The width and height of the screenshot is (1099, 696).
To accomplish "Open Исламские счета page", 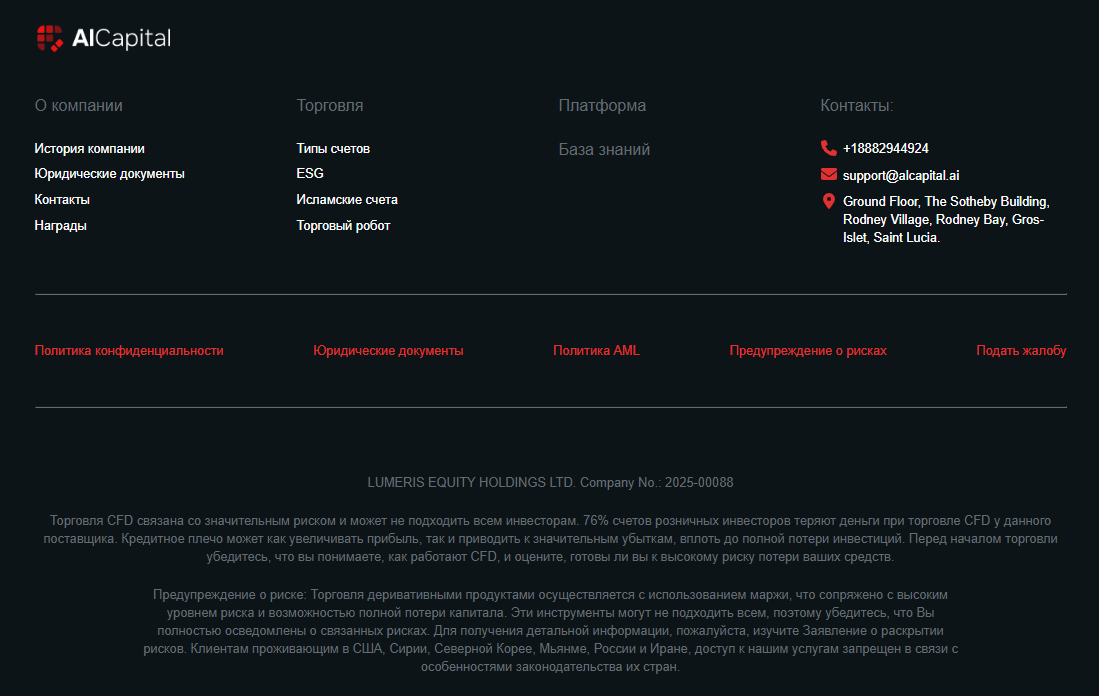I will 347,200.
